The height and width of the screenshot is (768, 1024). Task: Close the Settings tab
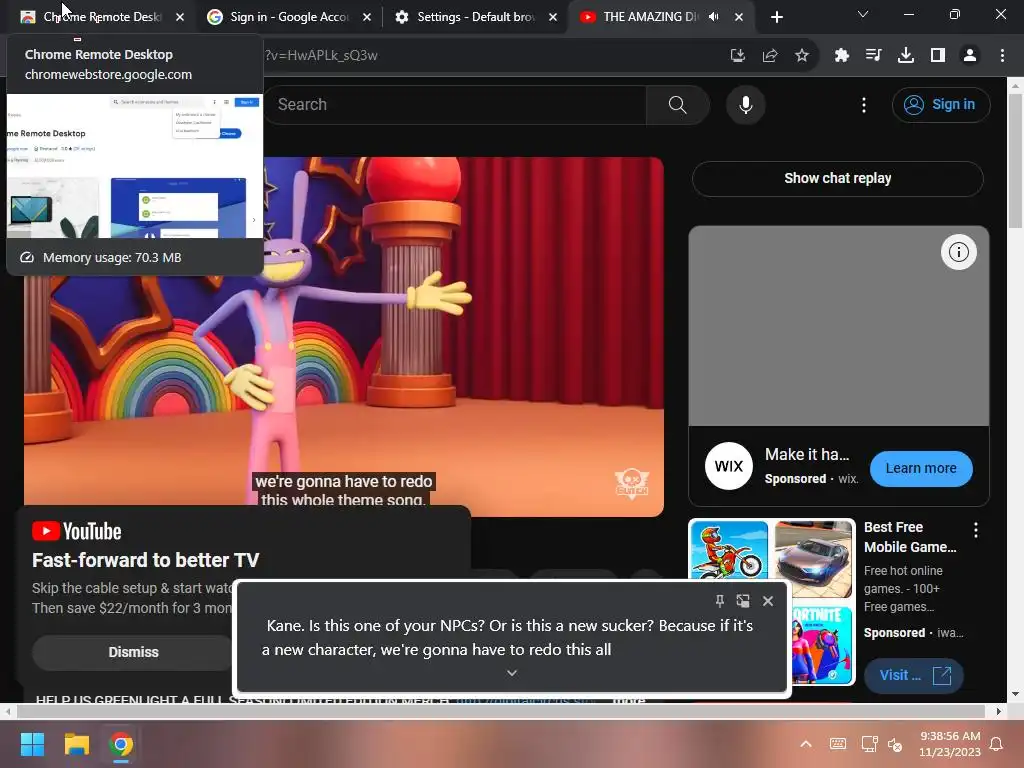click(552, 17)
